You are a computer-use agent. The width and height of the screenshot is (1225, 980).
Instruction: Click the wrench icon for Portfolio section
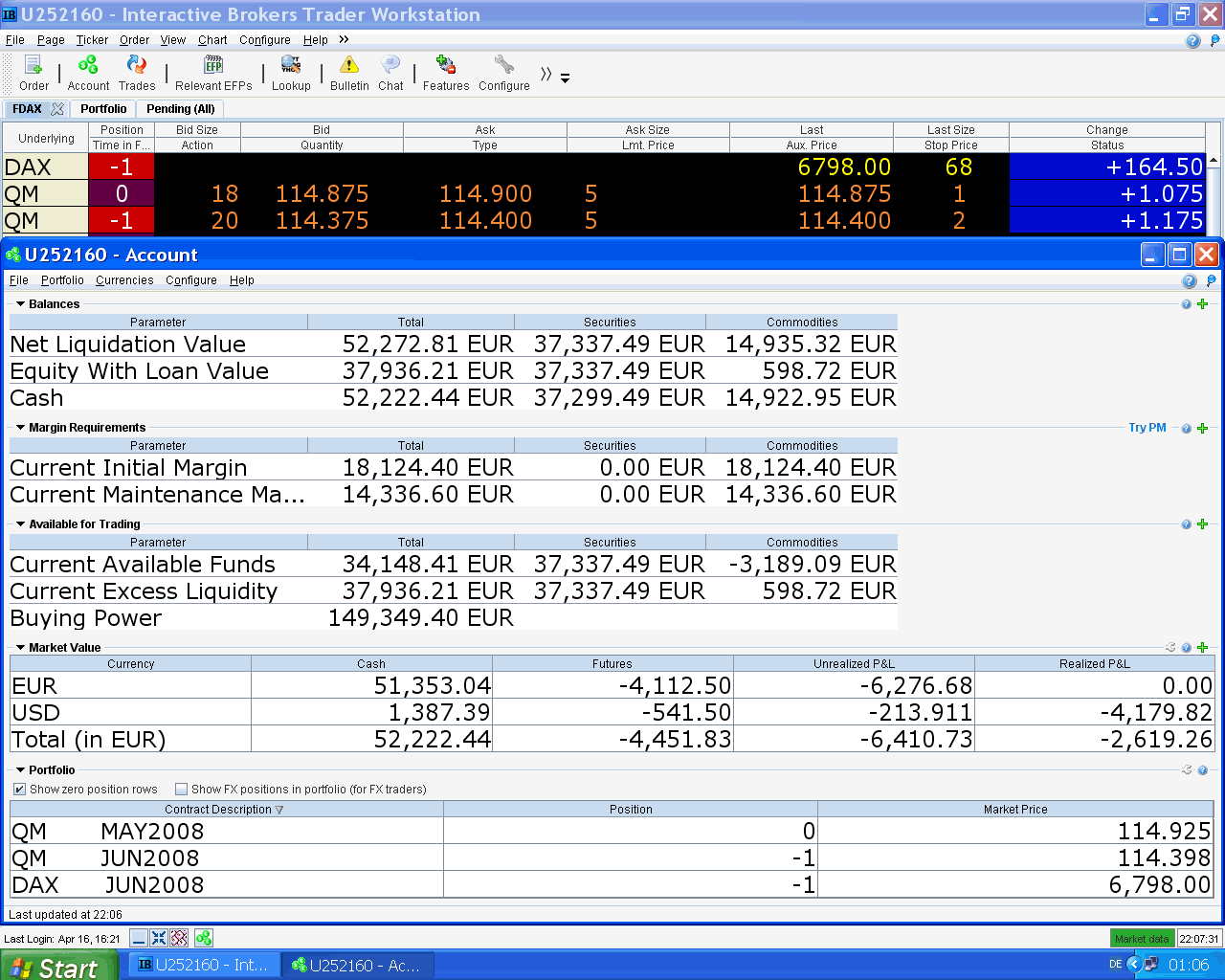(x=1187, y=770)
